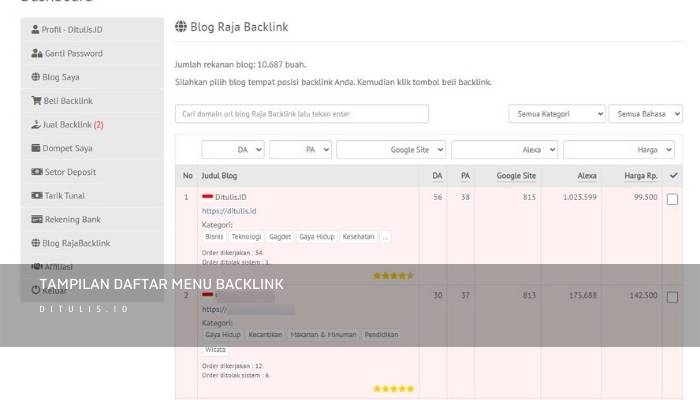The width and height of the screenshot is (700, 400).
Task: Open https://ditulis.id link
Action: coord(229,211)
